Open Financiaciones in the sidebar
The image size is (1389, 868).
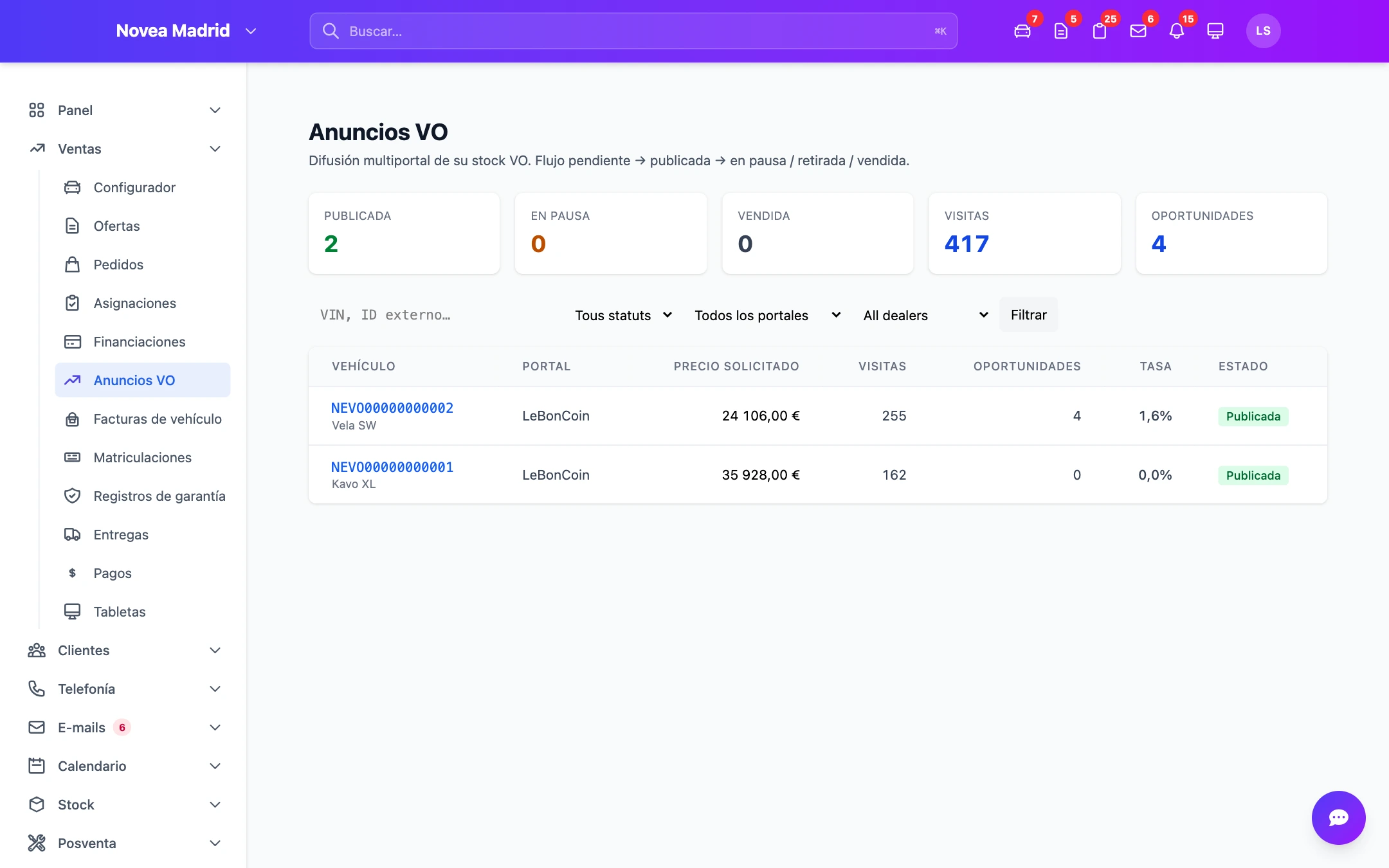(143, 341)
